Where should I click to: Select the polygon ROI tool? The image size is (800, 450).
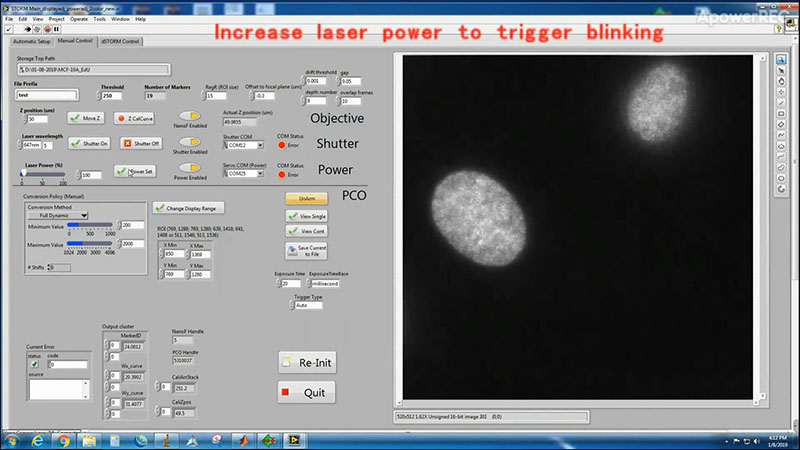(x=781, y=146)
